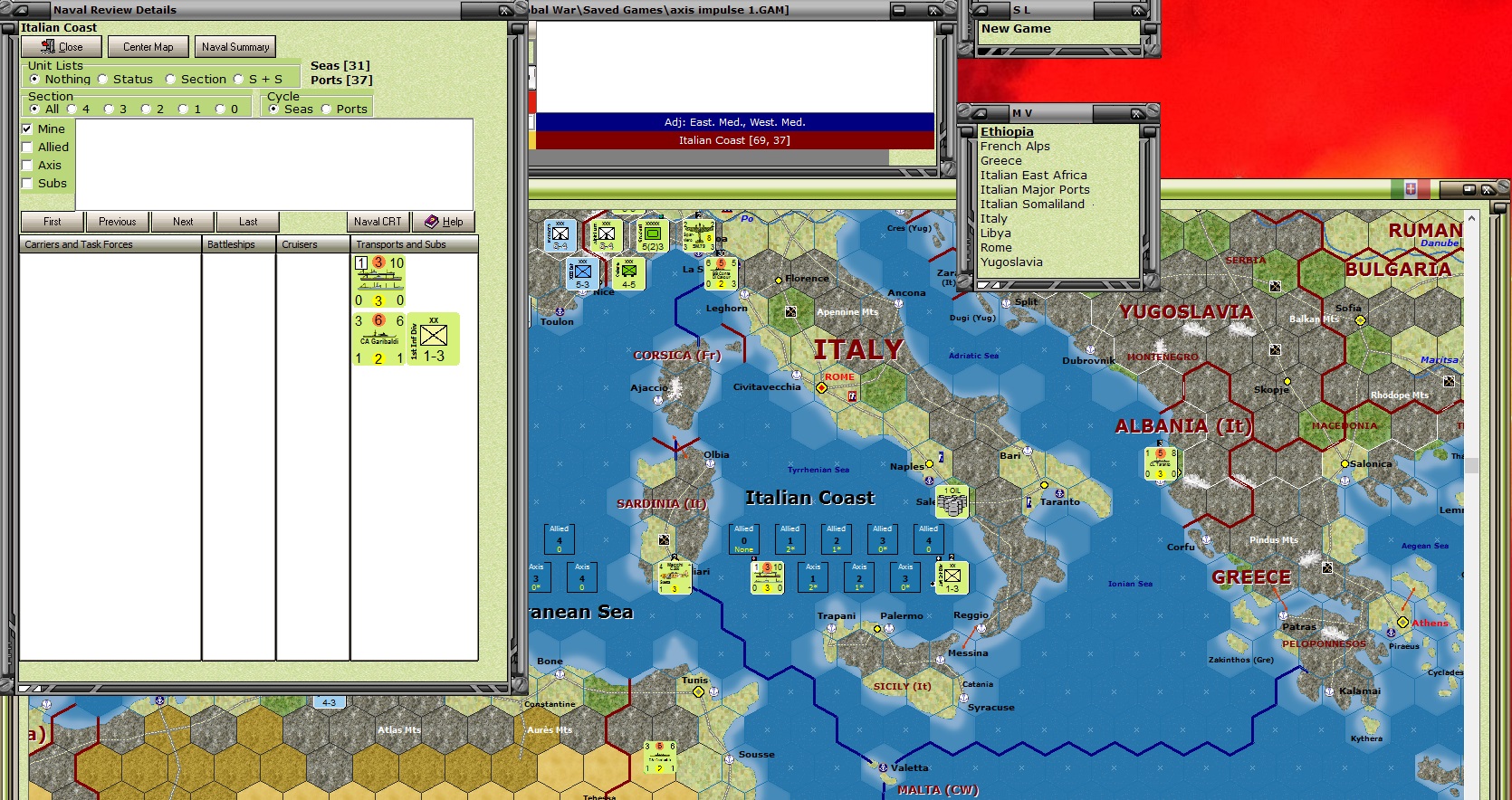
Task: Select Libya in the M V list
Action: [x=996, y=233]
